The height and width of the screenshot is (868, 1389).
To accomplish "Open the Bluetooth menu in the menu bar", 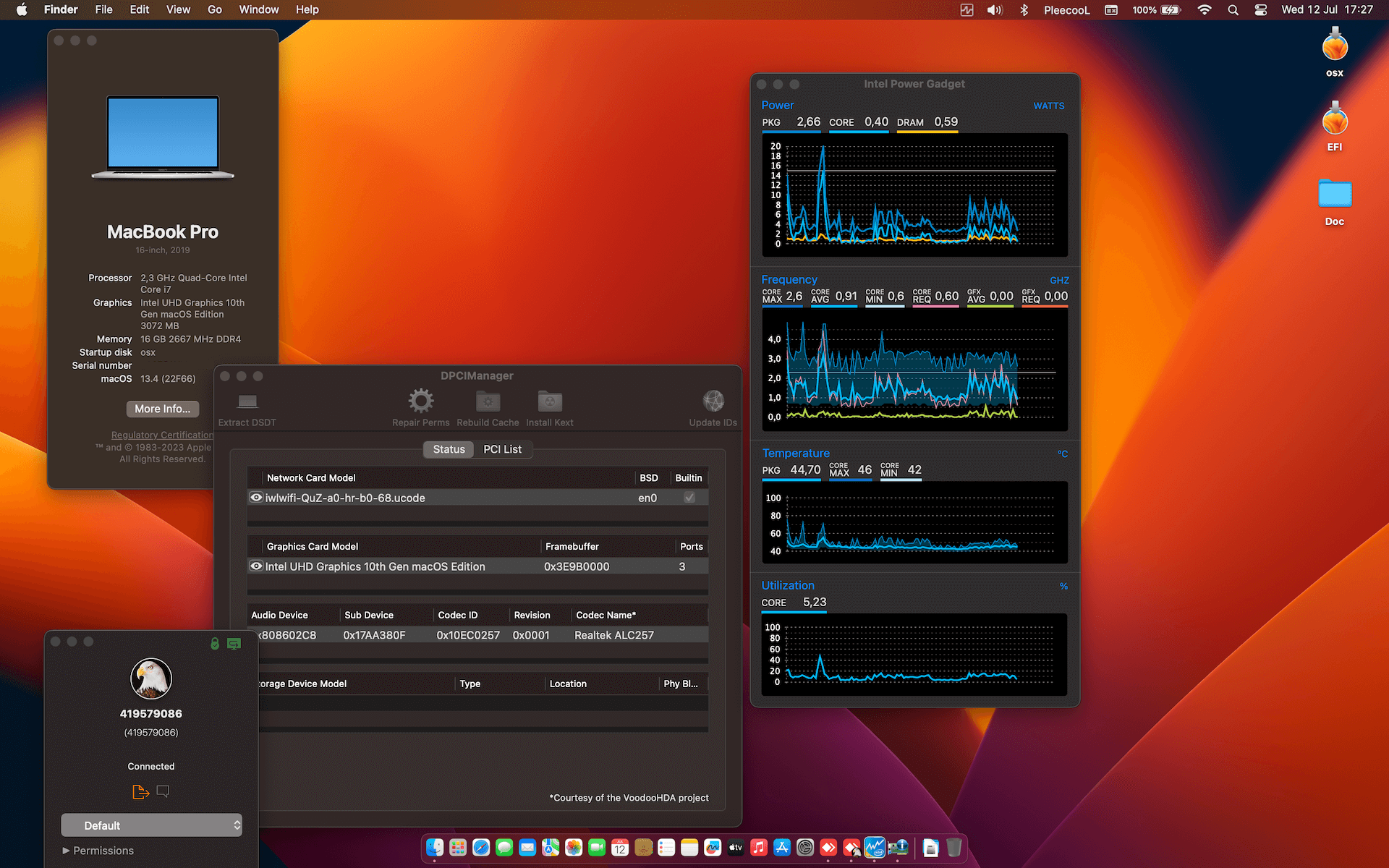I will (1024, 9).
